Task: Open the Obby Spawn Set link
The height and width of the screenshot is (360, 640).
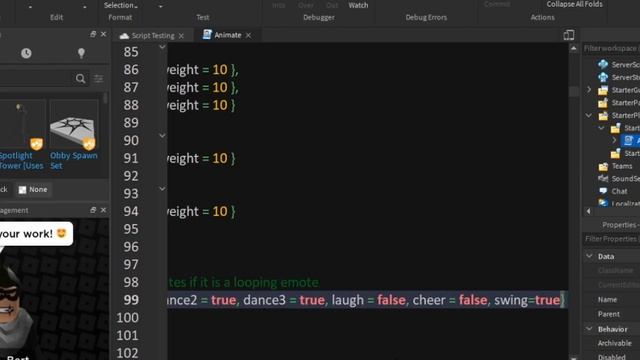Action: tap(73, 160)
